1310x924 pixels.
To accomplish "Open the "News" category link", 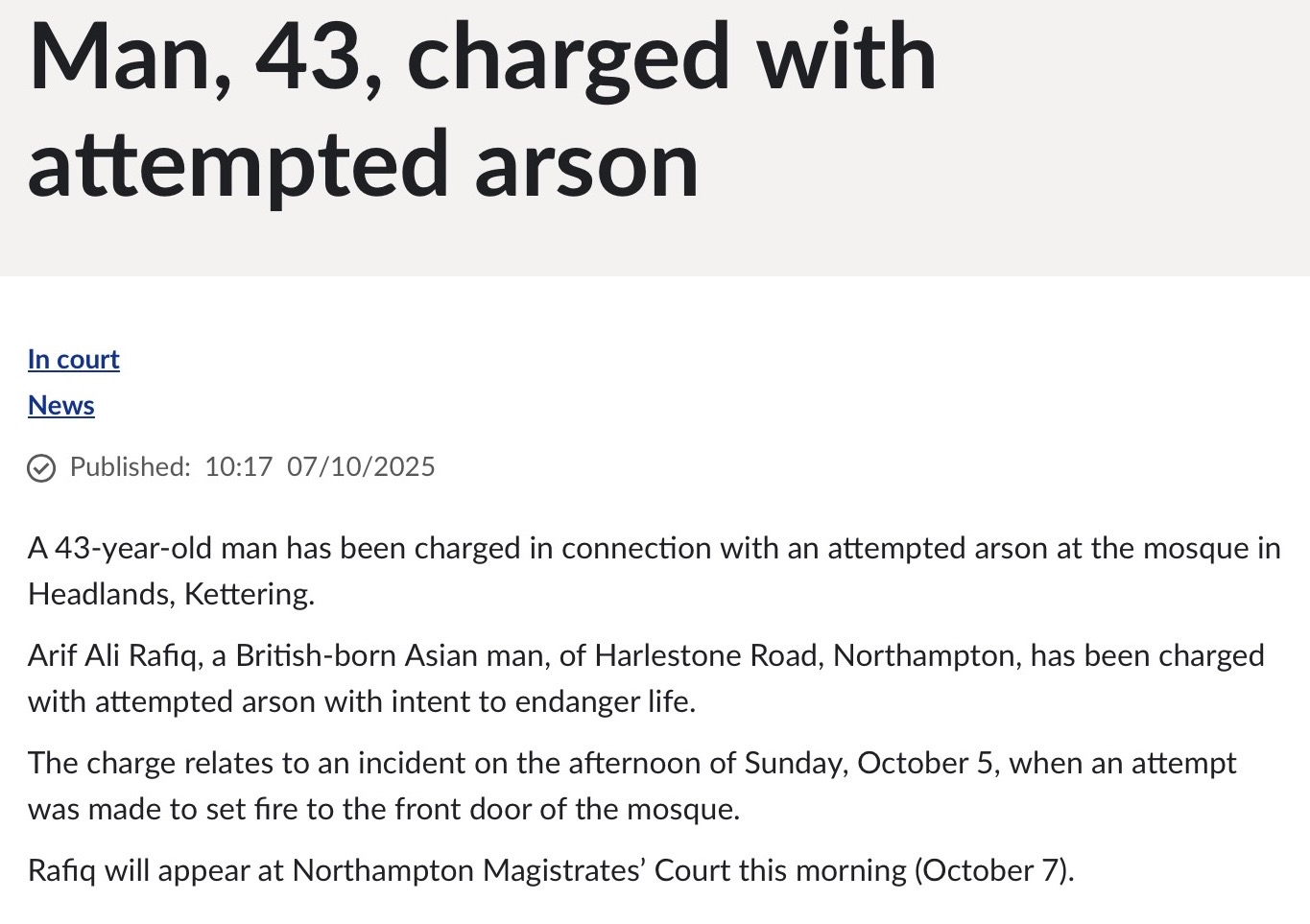I will pos(61,405).
